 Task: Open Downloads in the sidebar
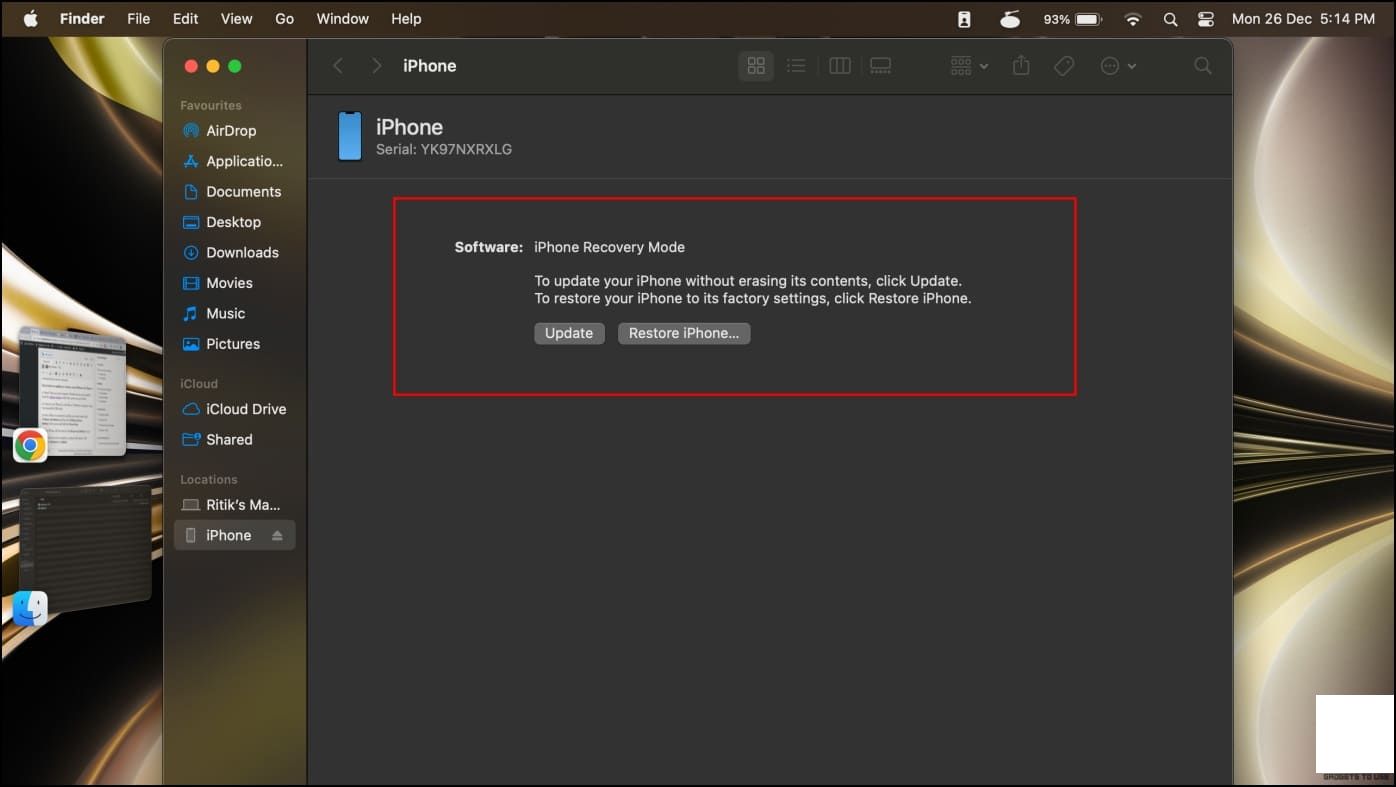[231, 253]
